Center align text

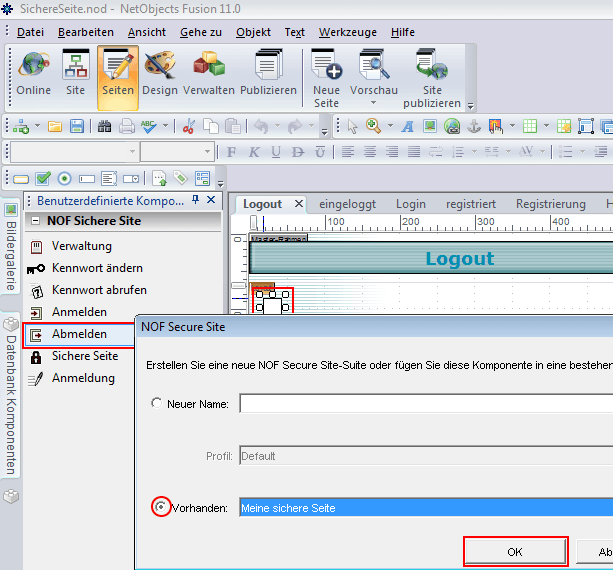370,152
